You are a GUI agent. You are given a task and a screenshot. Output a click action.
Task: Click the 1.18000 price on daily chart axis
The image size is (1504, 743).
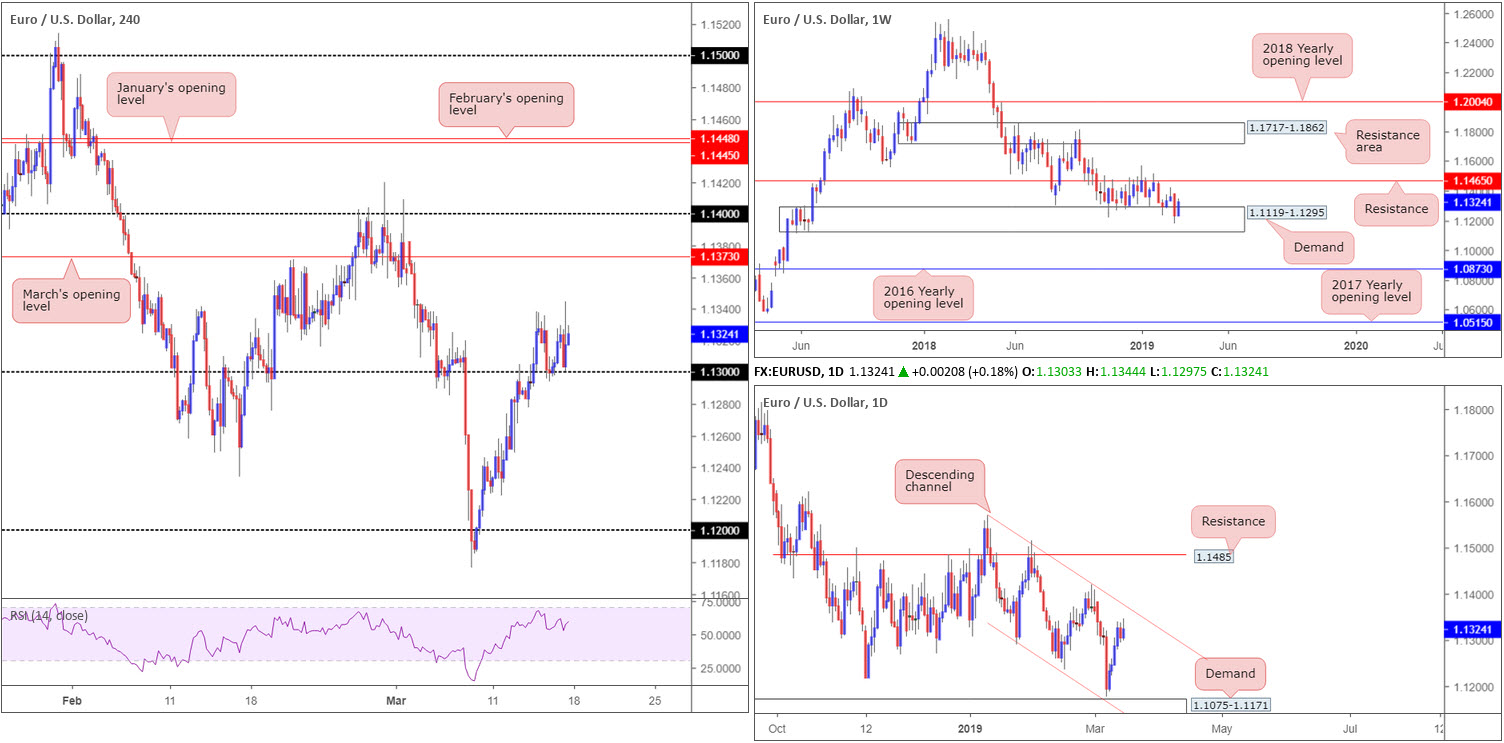click(x=1475, y=410)
